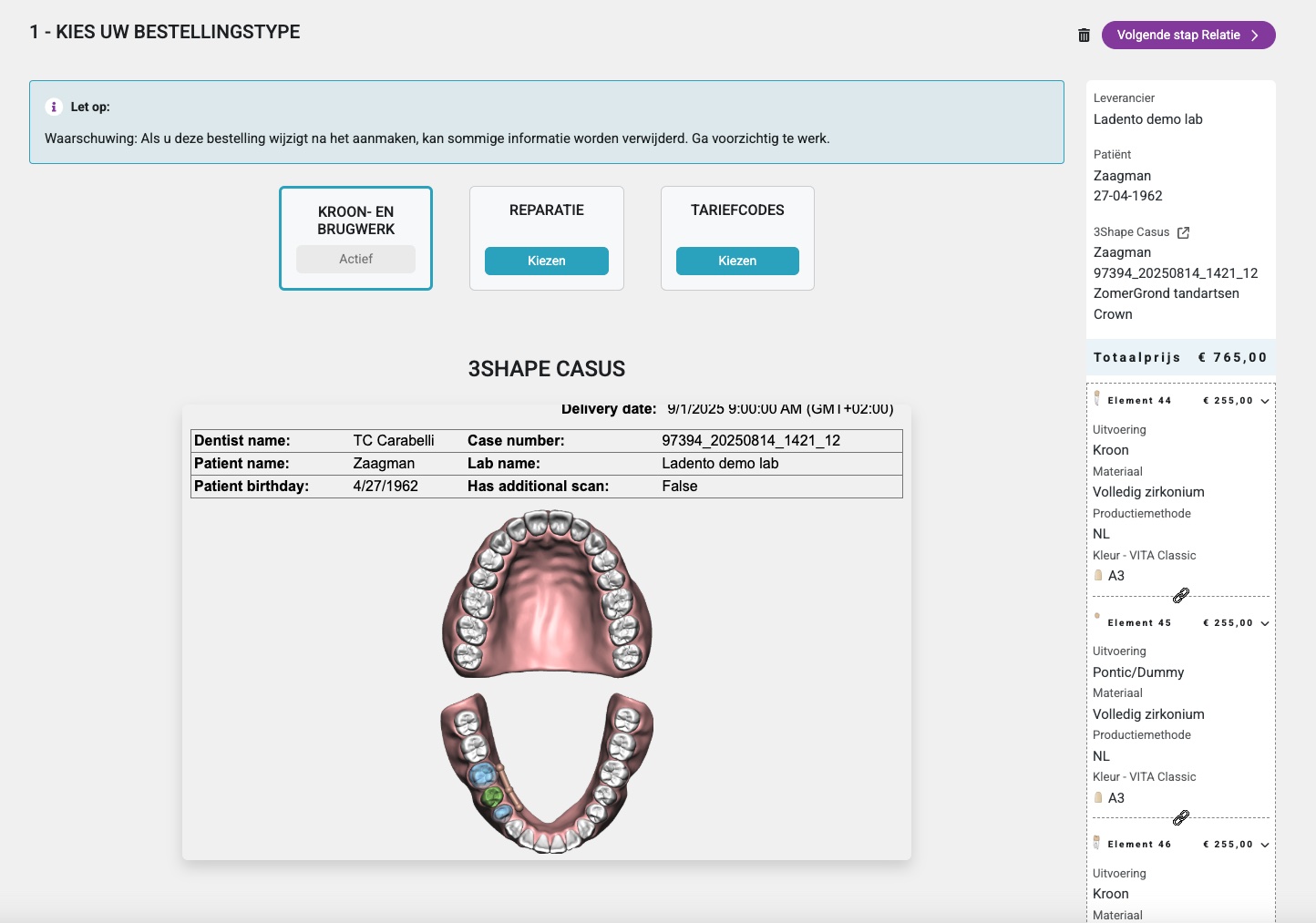Click the trash delete order icon
Screen dimensions: 1316x923
pos(1084,36)
